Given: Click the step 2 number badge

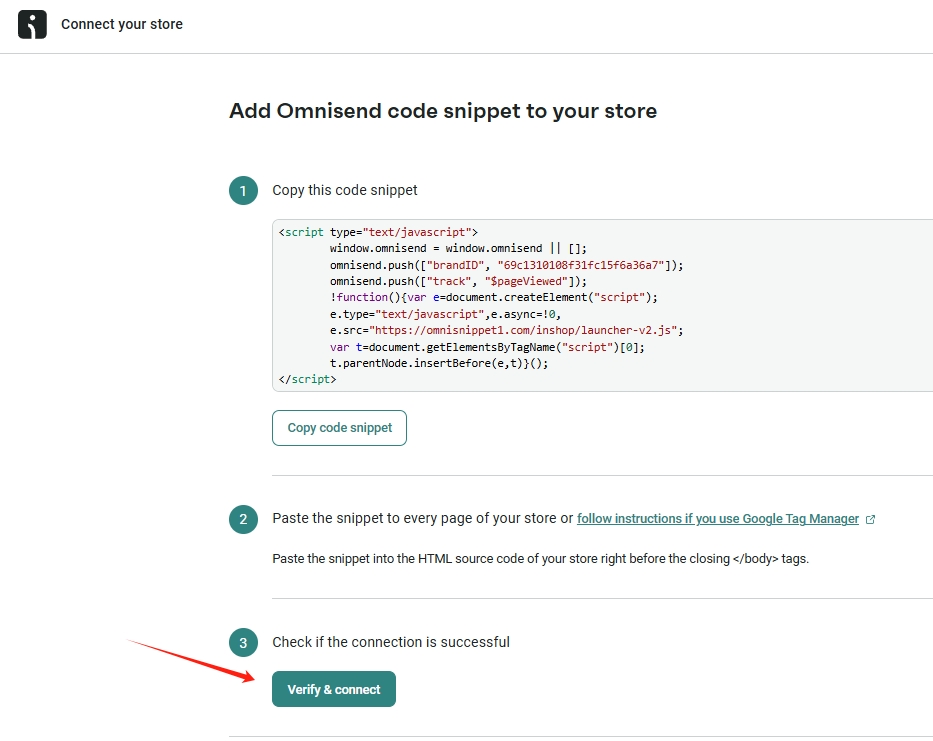Looking at the screenshot, I should click(243, 519).
